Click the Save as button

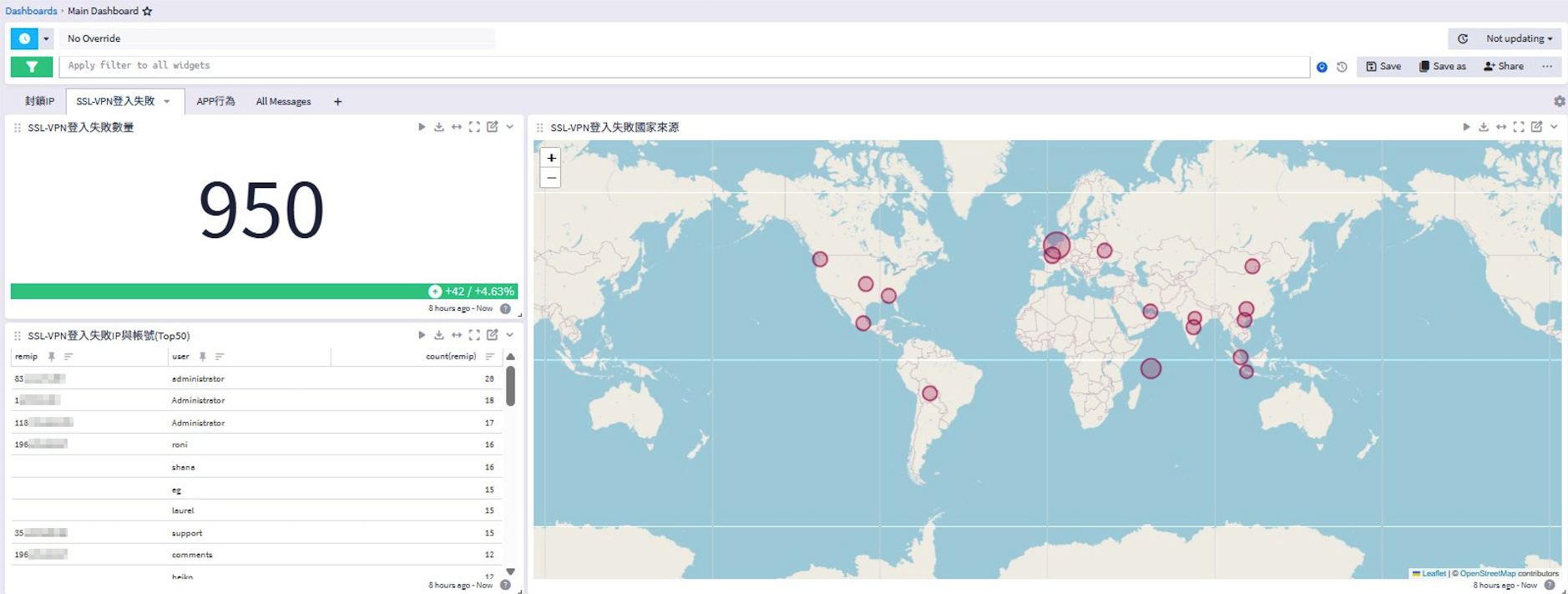tap(1442, 66)
